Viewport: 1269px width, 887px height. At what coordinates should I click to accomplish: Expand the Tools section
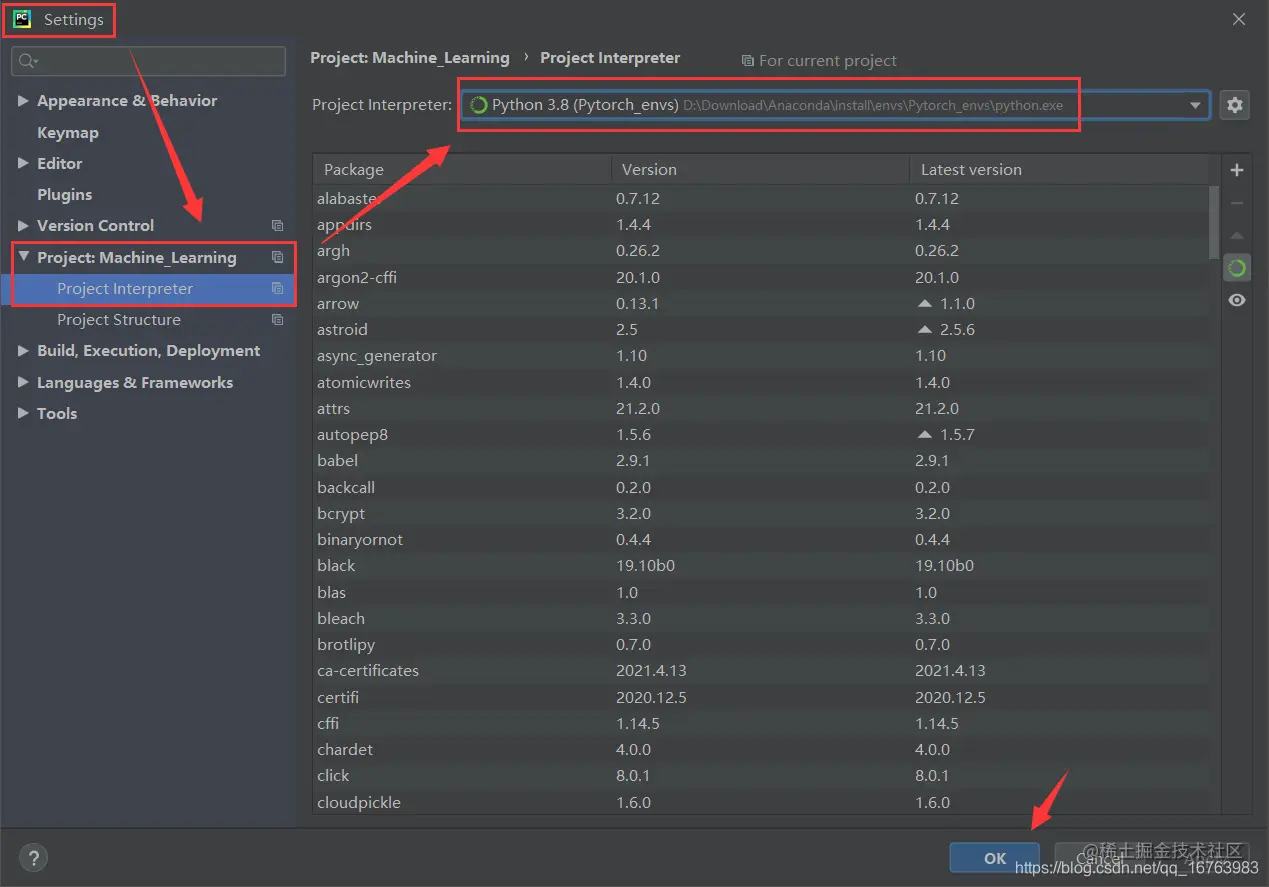[23, 413]
